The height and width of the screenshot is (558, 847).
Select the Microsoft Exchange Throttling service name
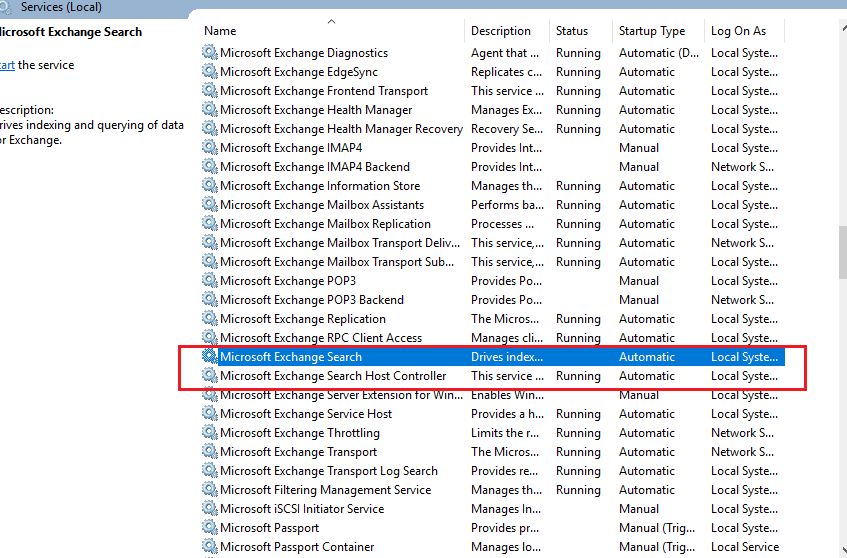point(300,433)
